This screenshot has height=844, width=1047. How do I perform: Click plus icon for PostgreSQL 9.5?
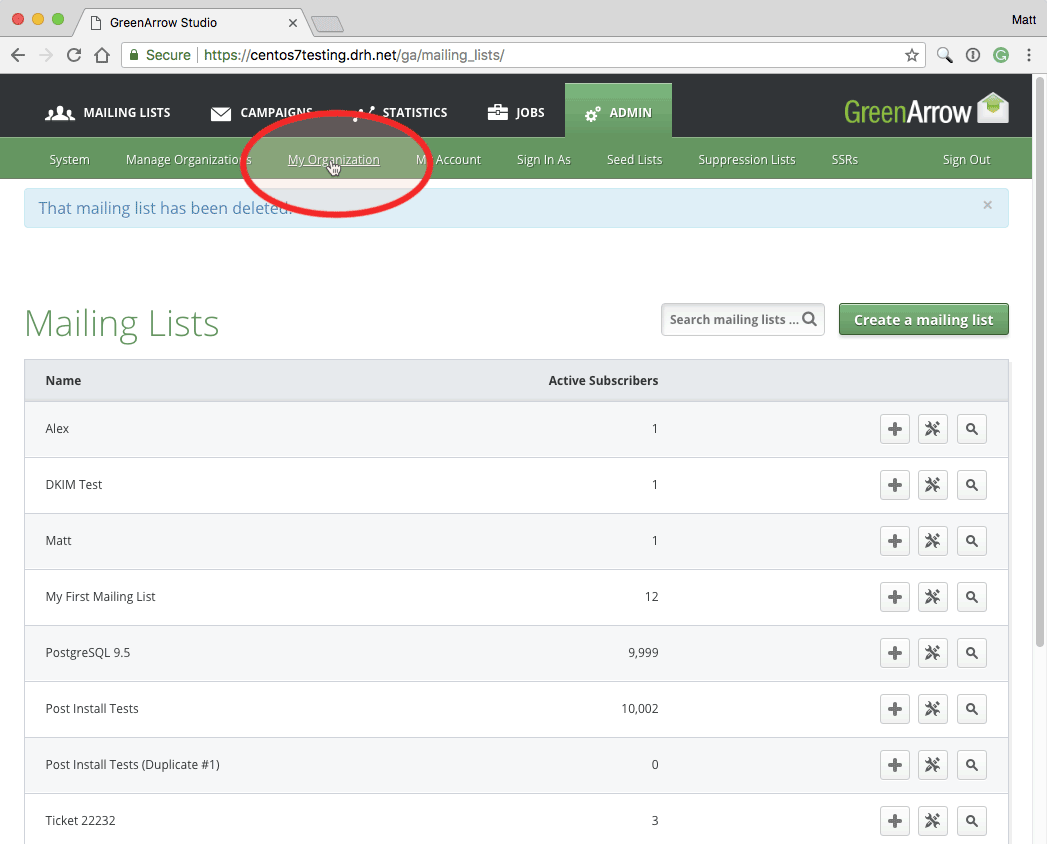click(895, 653)
